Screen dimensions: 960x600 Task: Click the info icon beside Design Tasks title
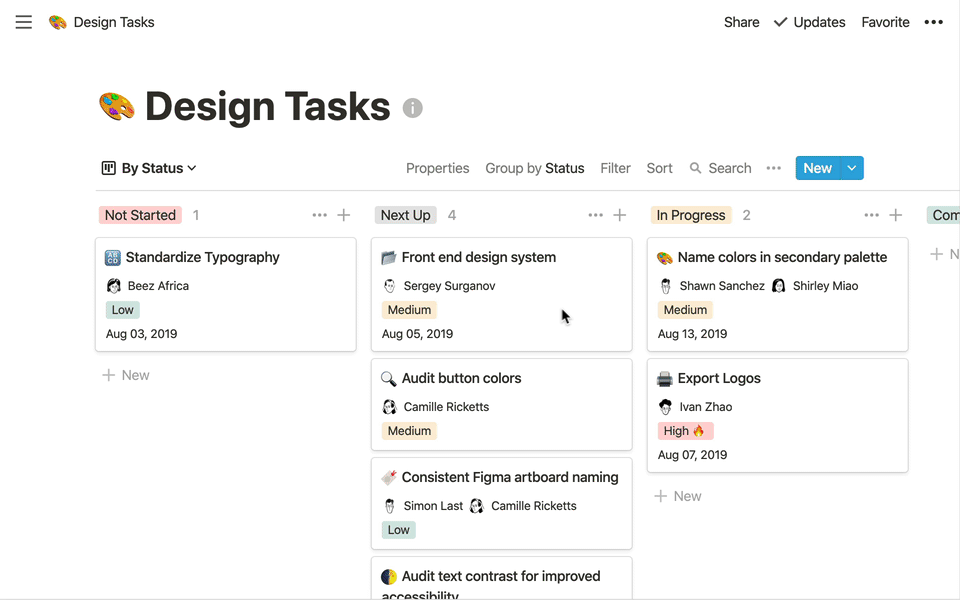tap(412, 108)
